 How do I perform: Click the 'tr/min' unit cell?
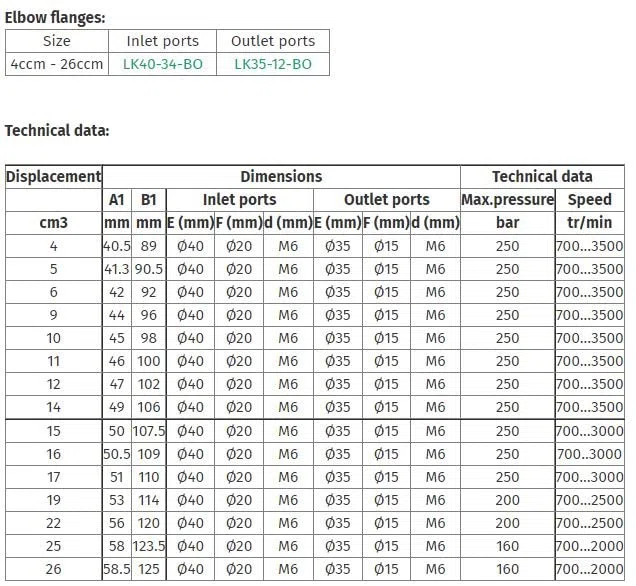click(x=589, y=223)
